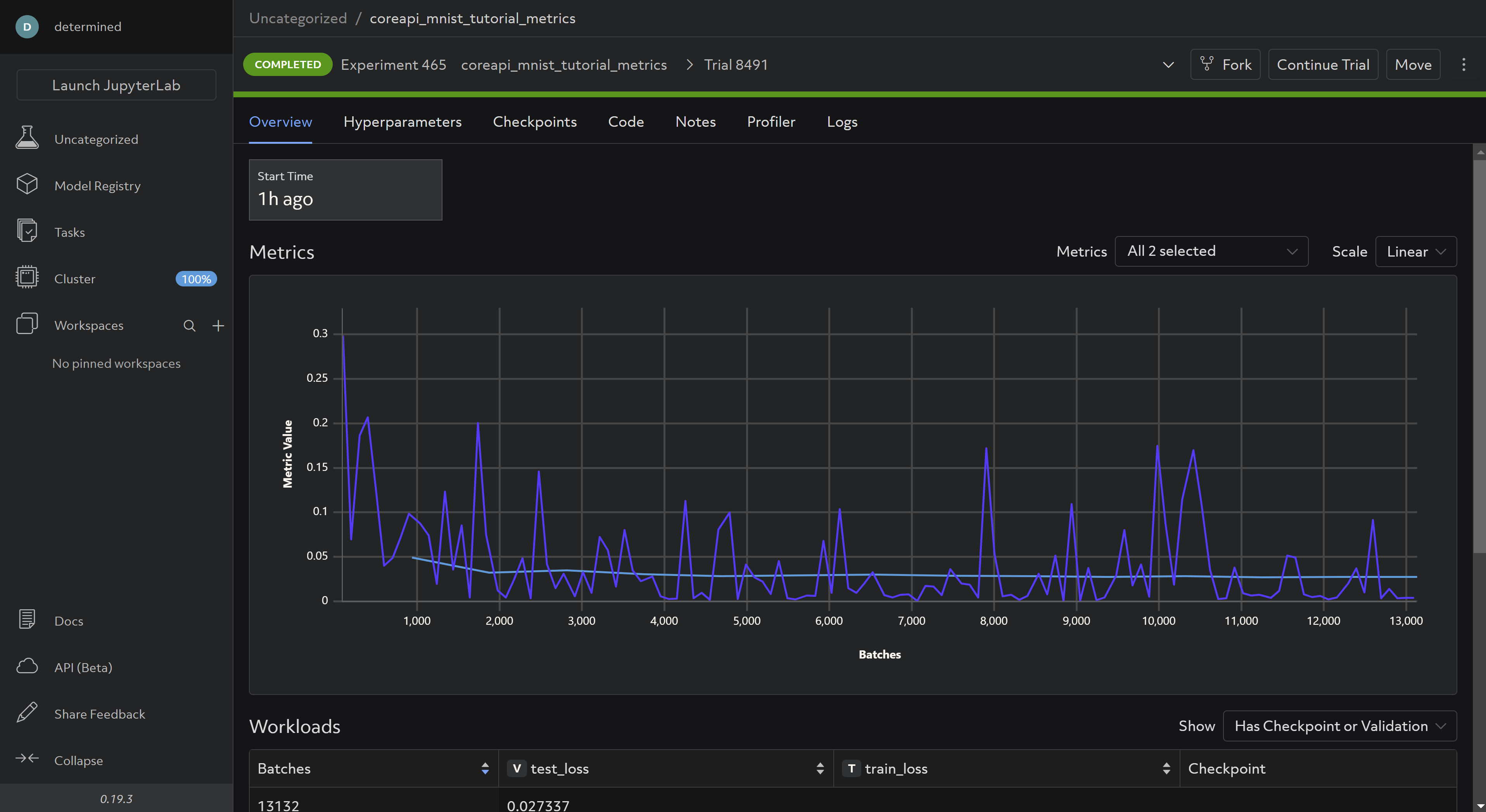Switch to the Profiler tab
This screenshot has height=812, width=1486.
point(771,122)
